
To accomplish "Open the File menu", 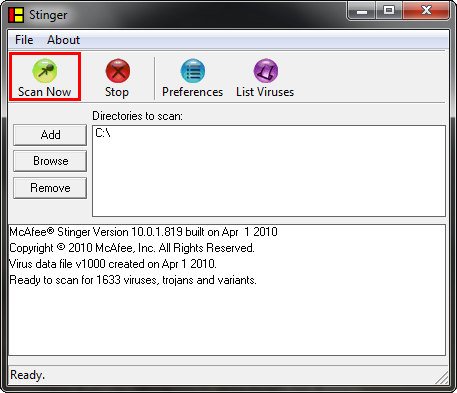I will pos(24,40).
